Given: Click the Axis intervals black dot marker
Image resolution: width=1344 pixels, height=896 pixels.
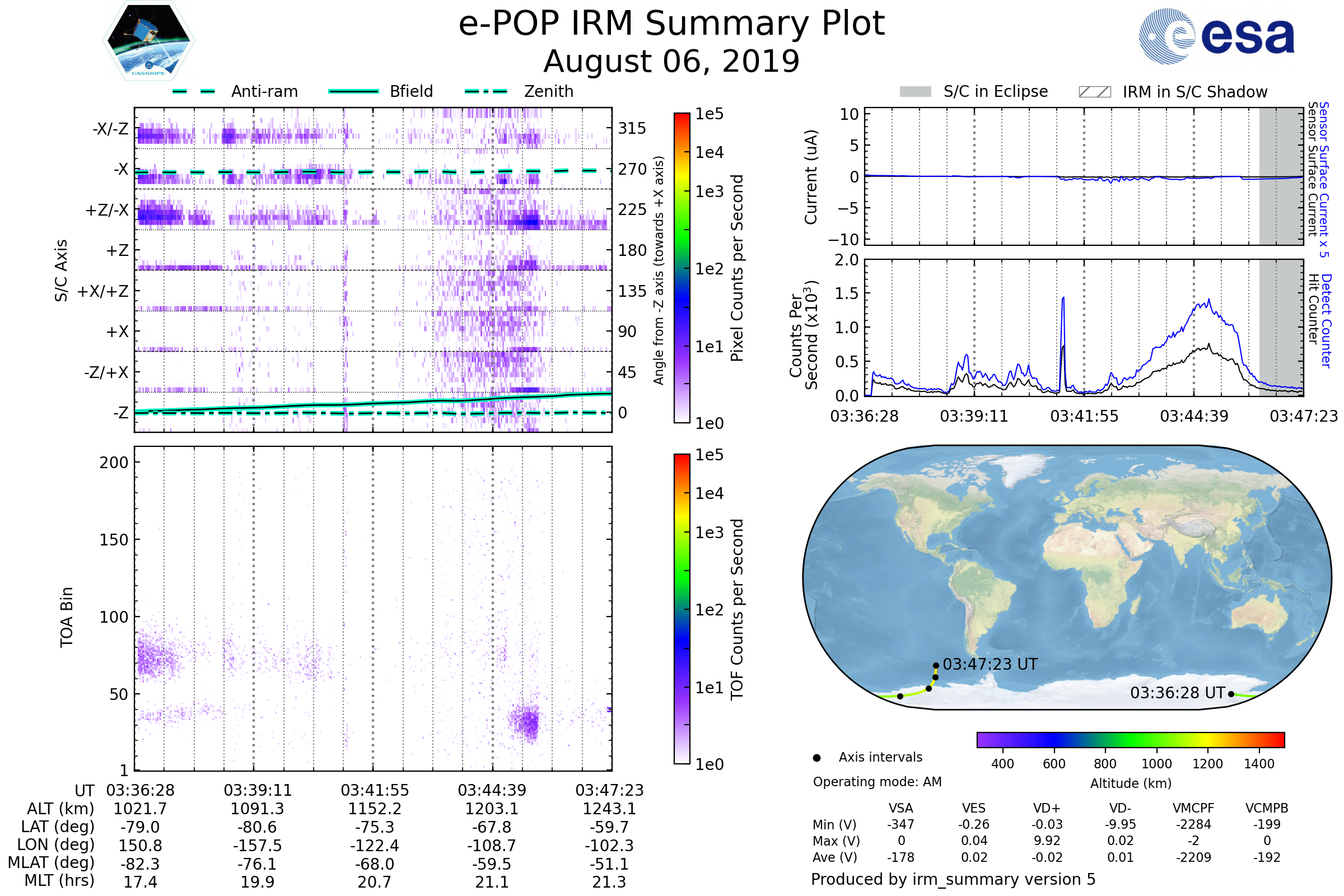Looking at the screenshot, I should [816, 758].
